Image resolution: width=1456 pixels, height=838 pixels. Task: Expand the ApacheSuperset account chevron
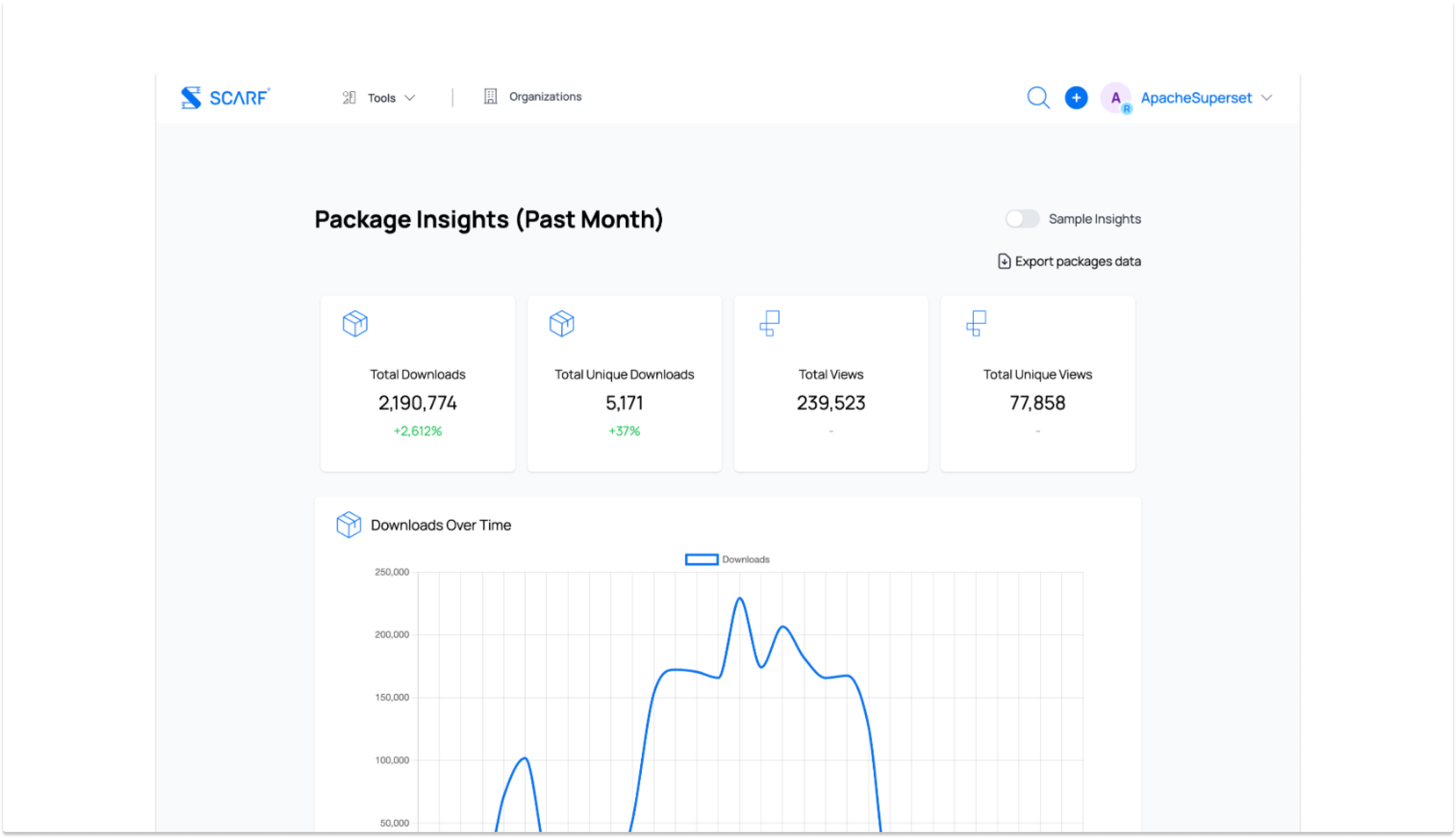(x=1266, y=98)
